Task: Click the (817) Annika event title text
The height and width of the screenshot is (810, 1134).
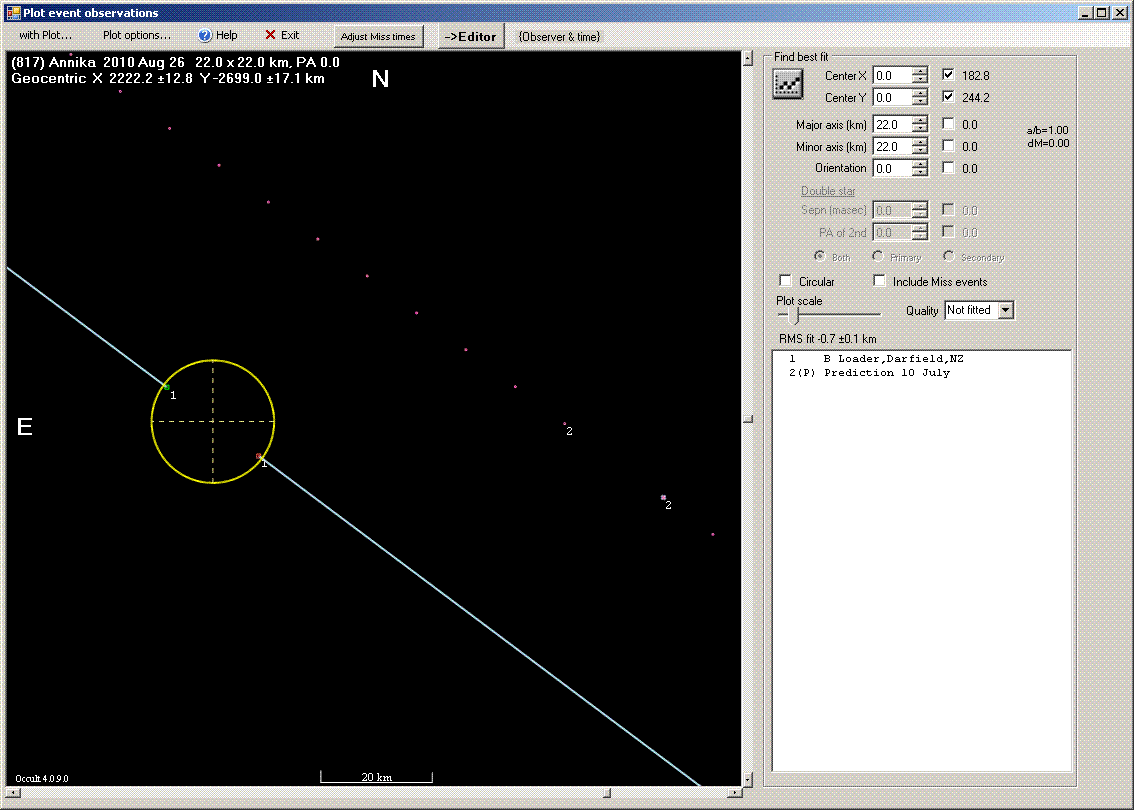Action: (176, 62)
